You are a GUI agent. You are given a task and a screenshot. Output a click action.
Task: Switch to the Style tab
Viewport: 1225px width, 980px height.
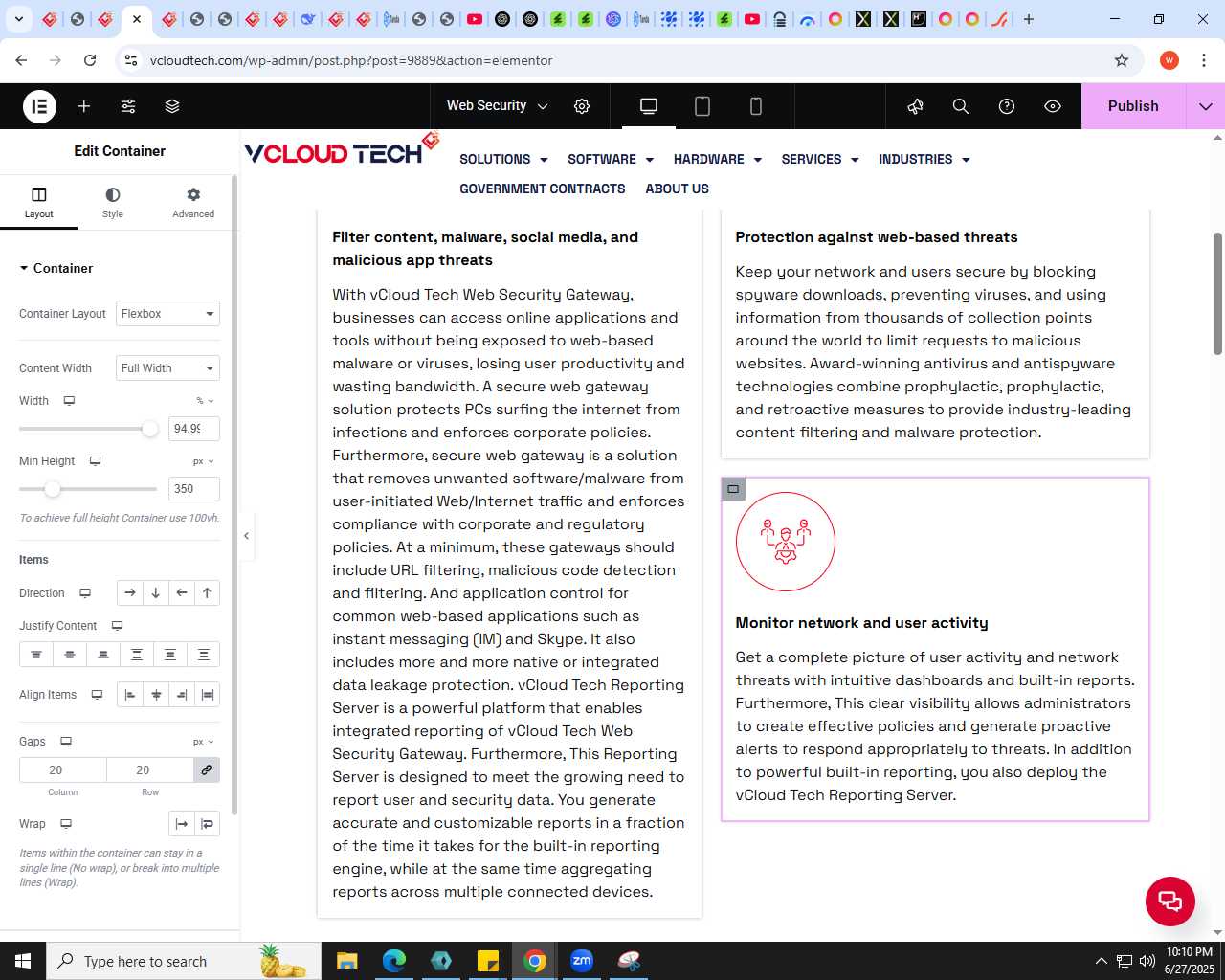113,202
